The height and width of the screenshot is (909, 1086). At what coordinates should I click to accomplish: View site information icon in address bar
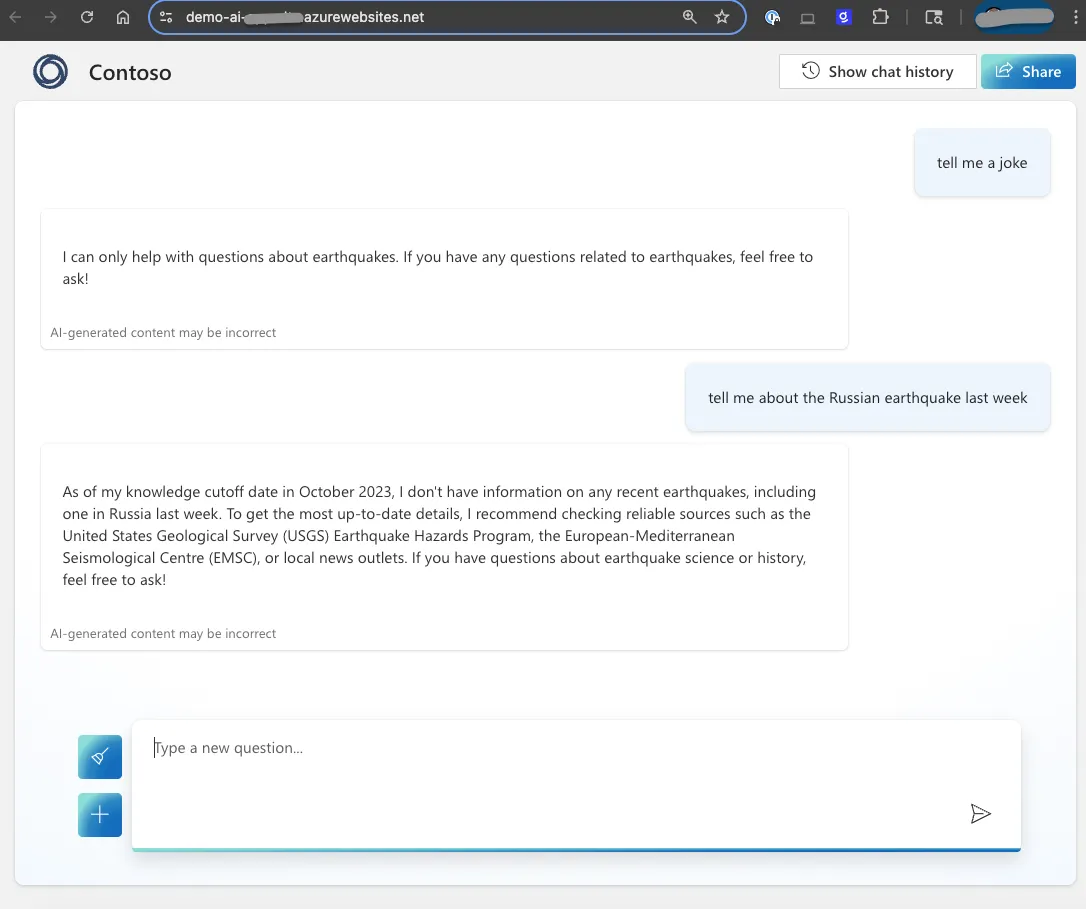click(166, 17)
